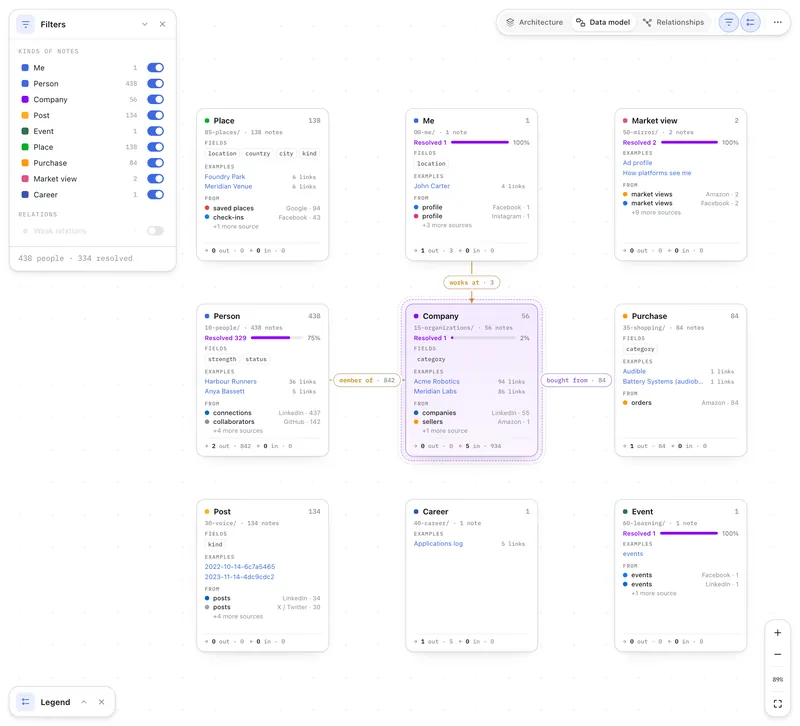Expand +4 more sources in Person card
Viewport: 800px width, 726px height.
pos(238,431)
